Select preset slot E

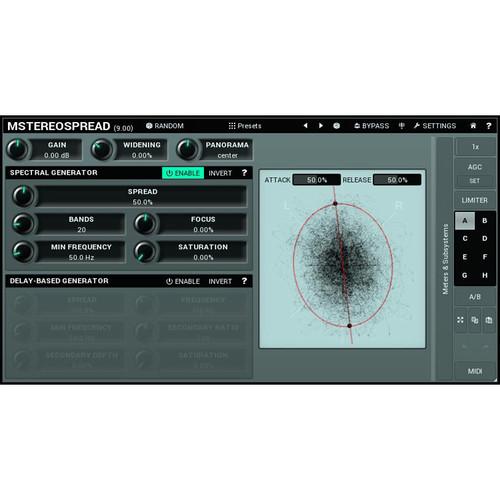[465, 257]
